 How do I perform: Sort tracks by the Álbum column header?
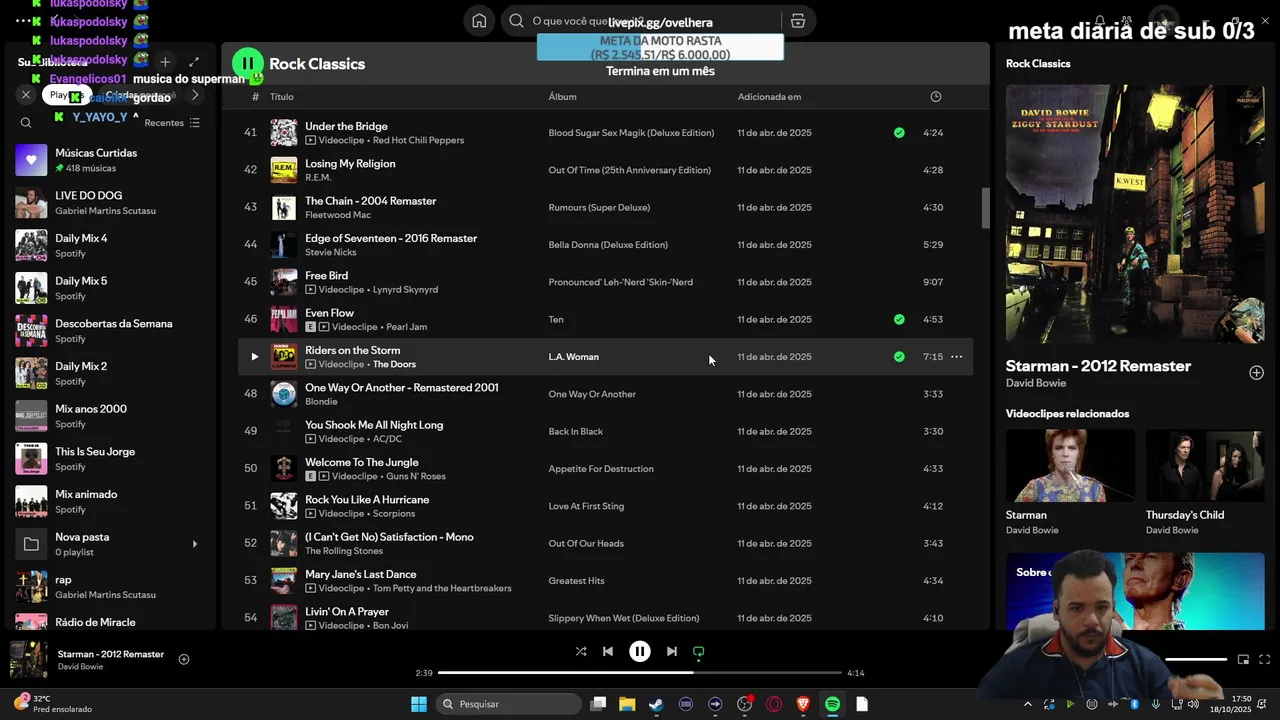562,97
